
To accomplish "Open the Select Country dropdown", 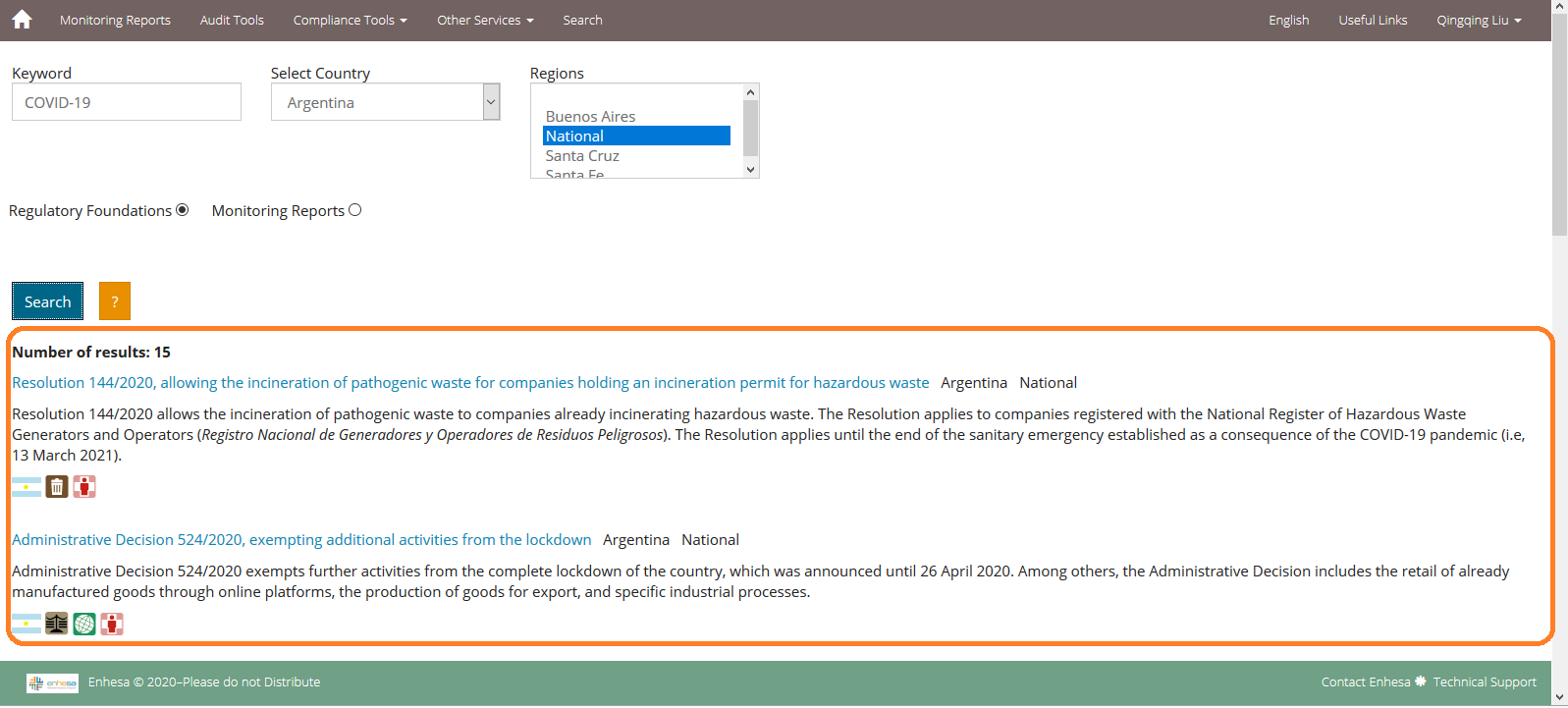I will point(386,102).
